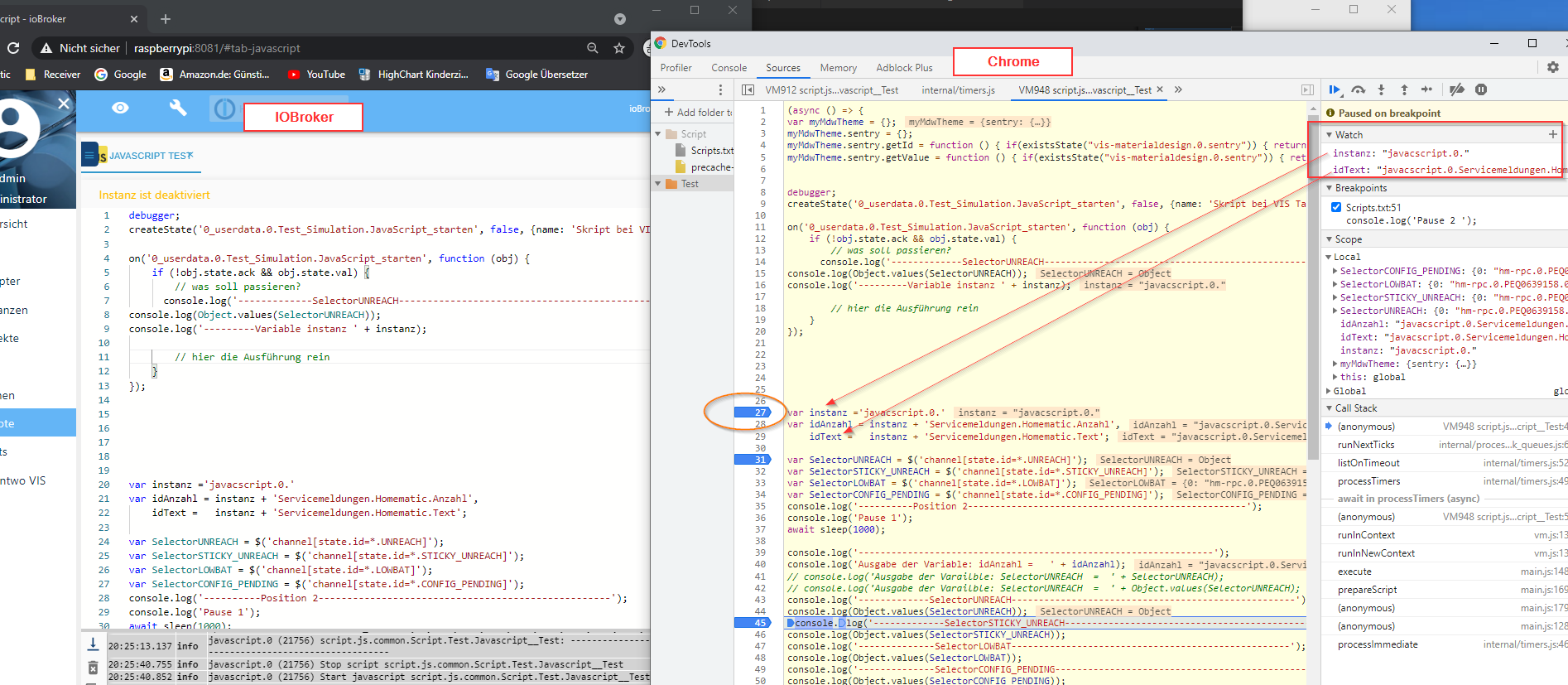Bookmark this page with the star
1568x685 pixels.
tap(619, 48)
